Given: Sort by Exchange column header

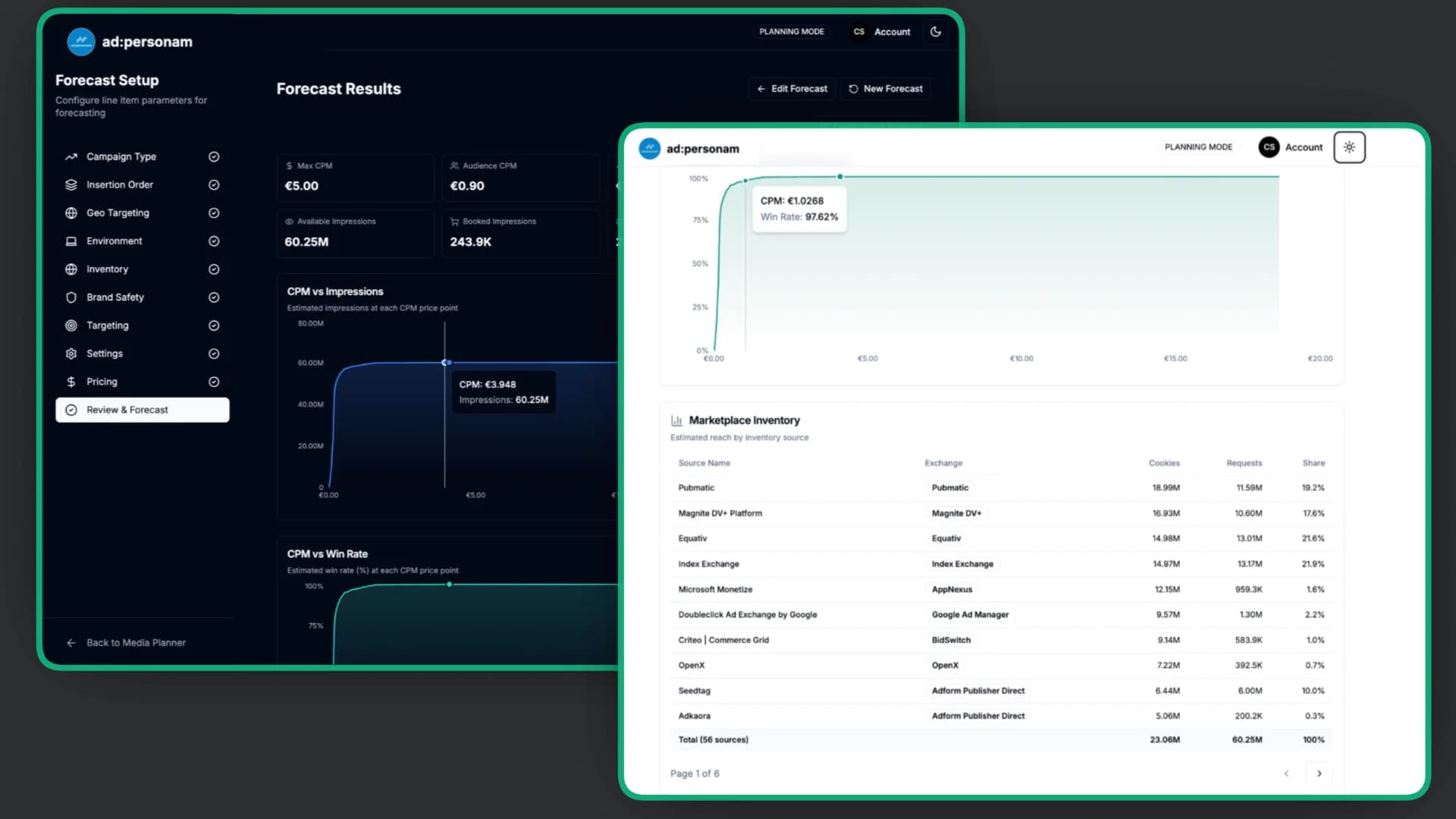Looking at the screenshot, I should pos(943,463).
